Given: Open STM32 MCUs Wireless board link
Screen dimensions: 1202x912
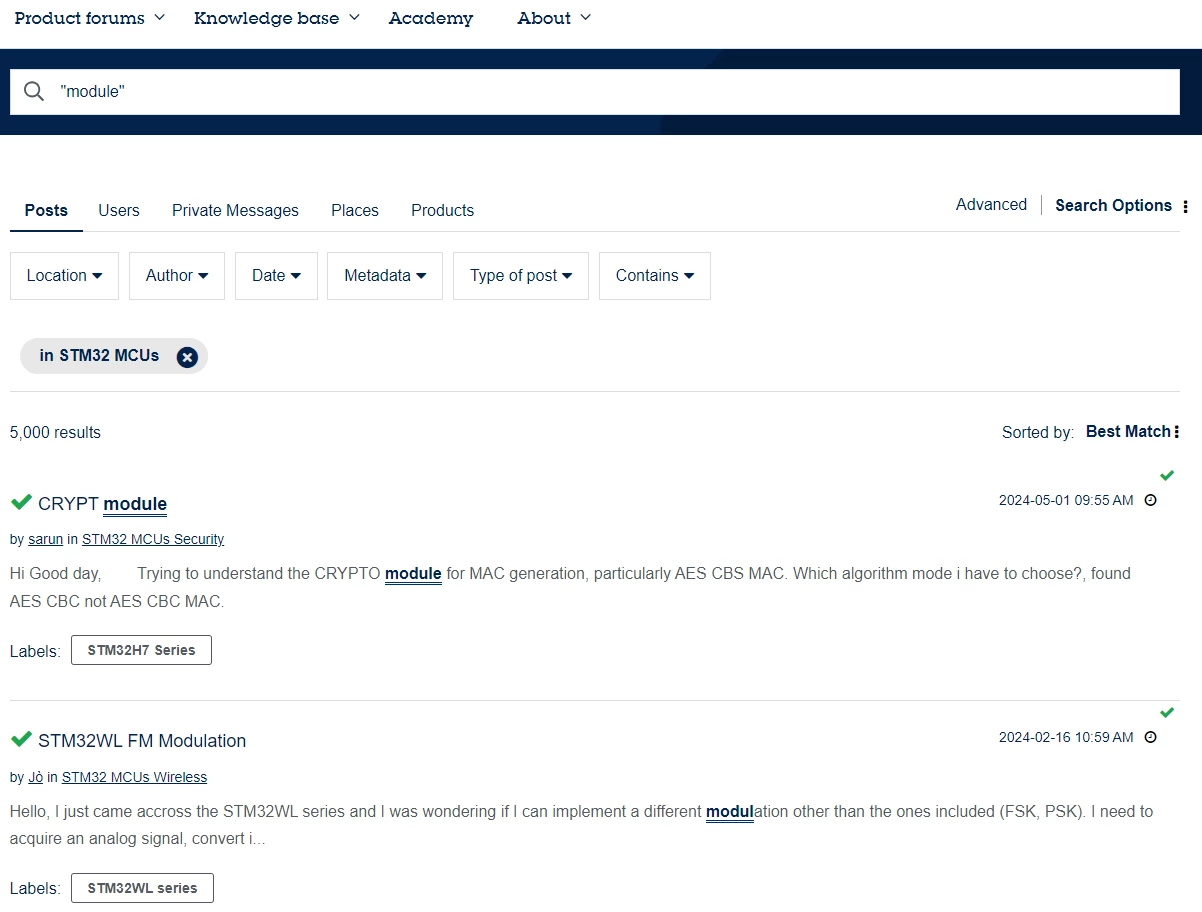Looking at the screenshot, I should (x=134, y=777).
